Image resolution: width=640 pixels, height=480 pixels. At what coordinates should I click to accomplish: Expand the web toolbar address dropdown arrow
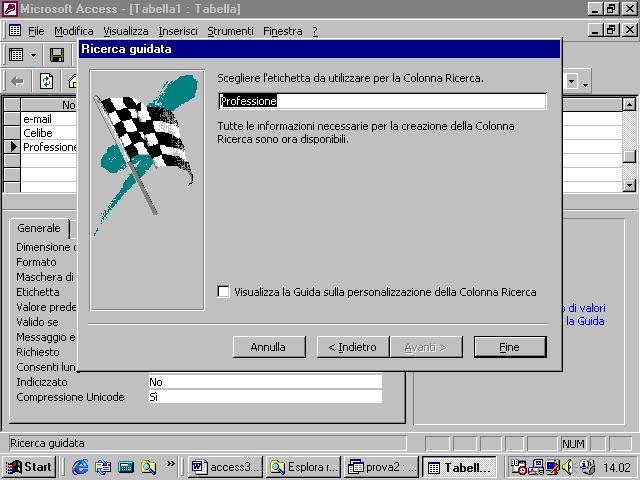coord(571,81)
